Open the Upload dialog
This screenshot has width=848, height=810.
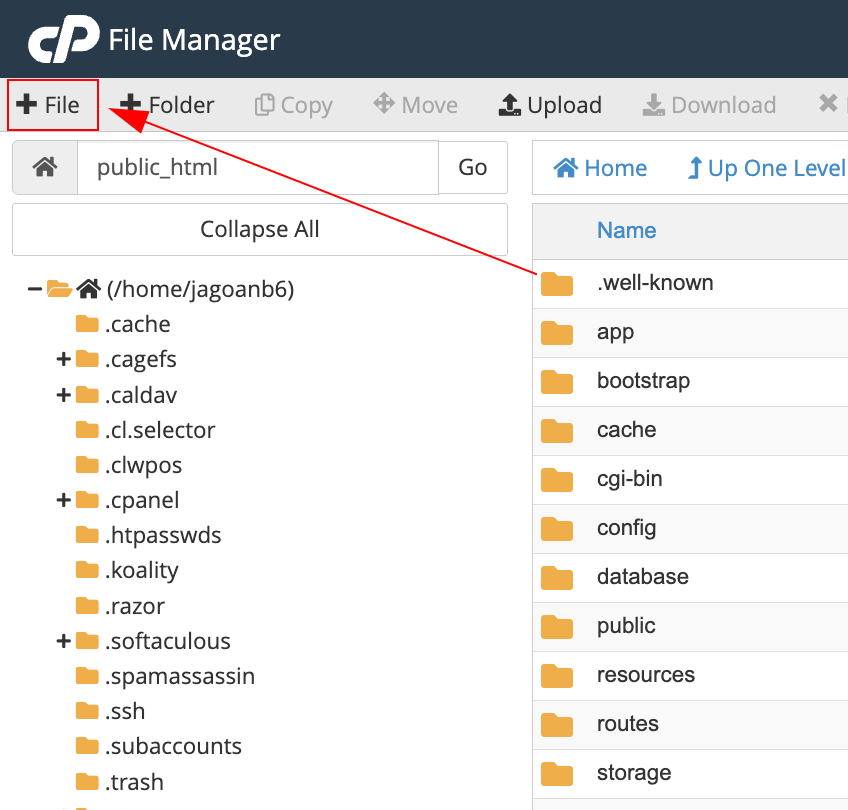pos(550,105)
